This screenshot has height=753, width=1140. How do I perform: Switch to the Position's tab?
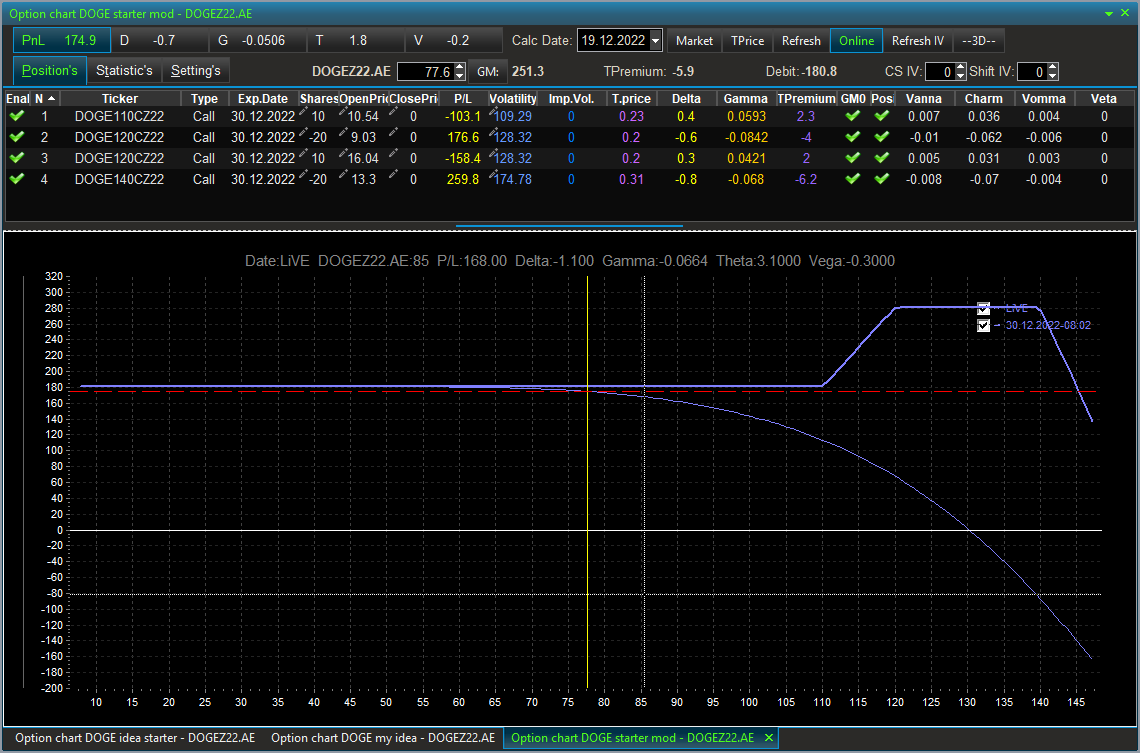coord(49,71)
